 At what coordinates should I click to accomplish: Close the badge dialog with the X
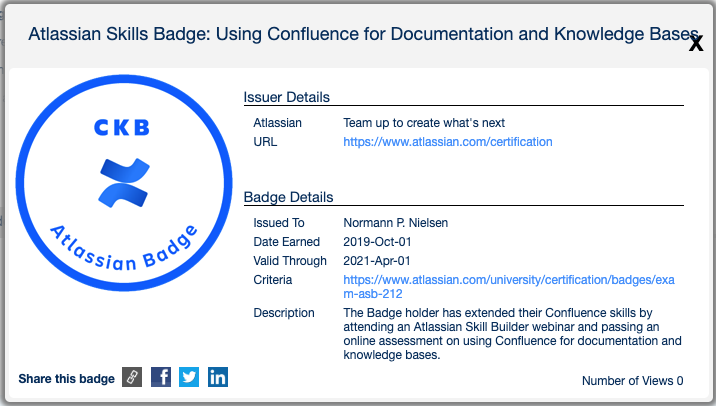[x=696, y=43]
